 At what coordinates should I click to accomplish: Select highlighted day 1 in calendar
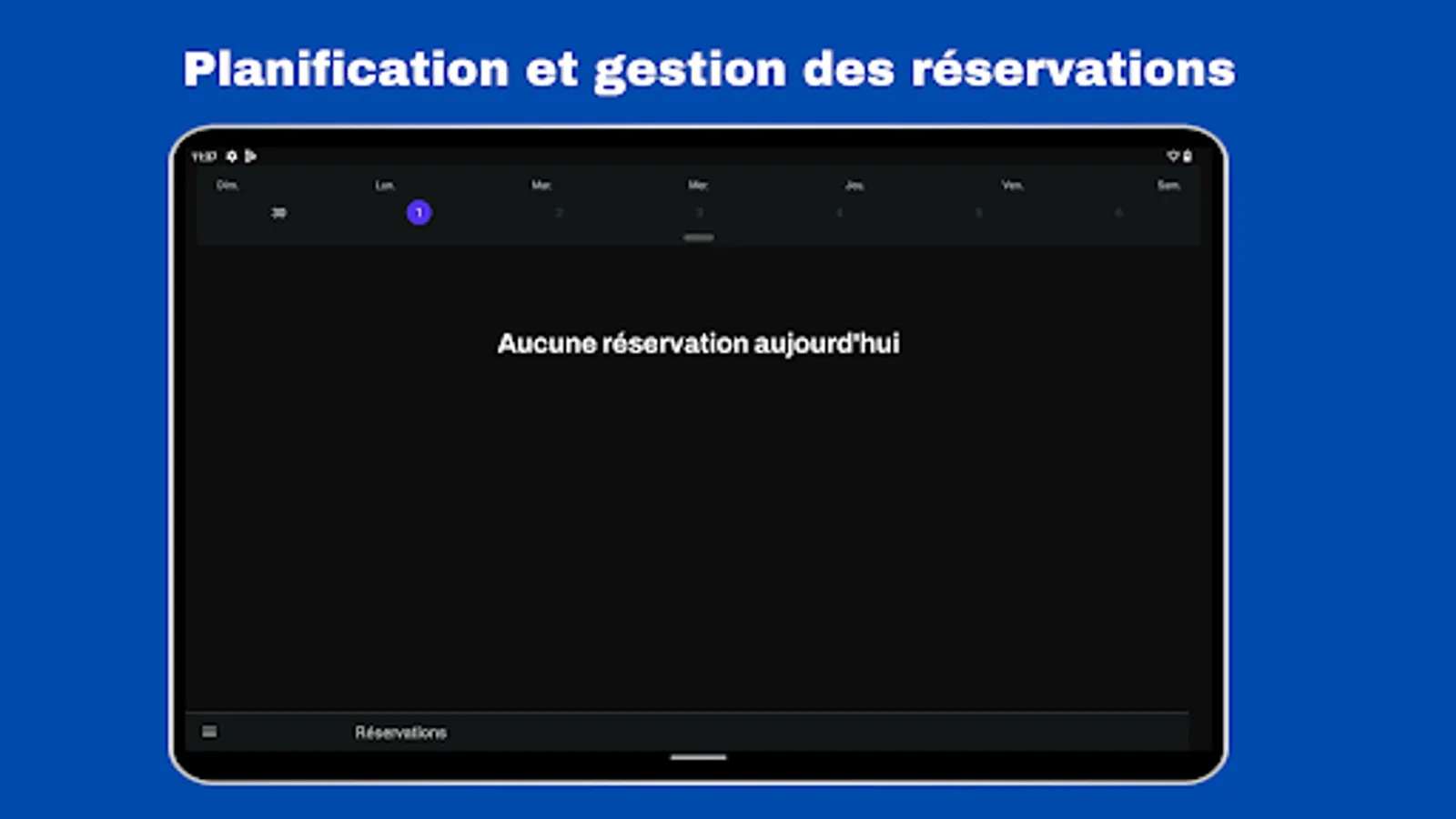click(419, 213)
